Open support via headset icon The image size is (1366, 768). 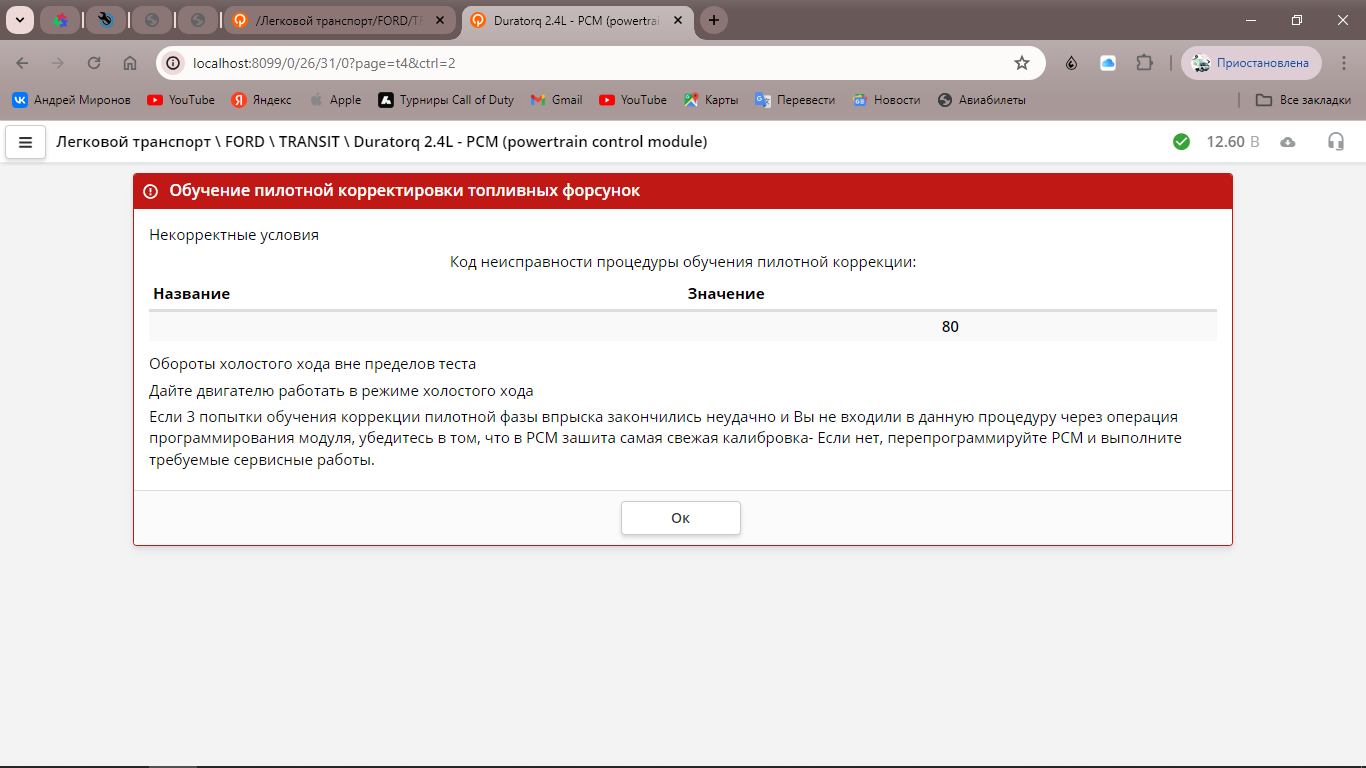coord(1335,142)
